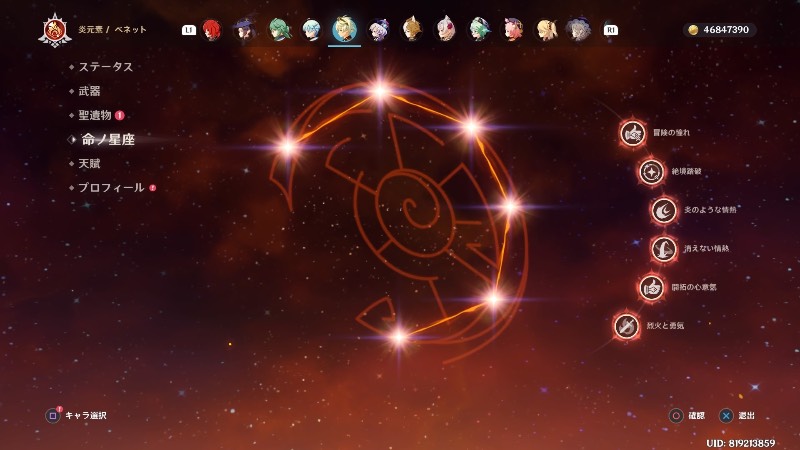Switch to the purple witch-hat character avatar
The image size is (800, 450).
click(244, 30)
